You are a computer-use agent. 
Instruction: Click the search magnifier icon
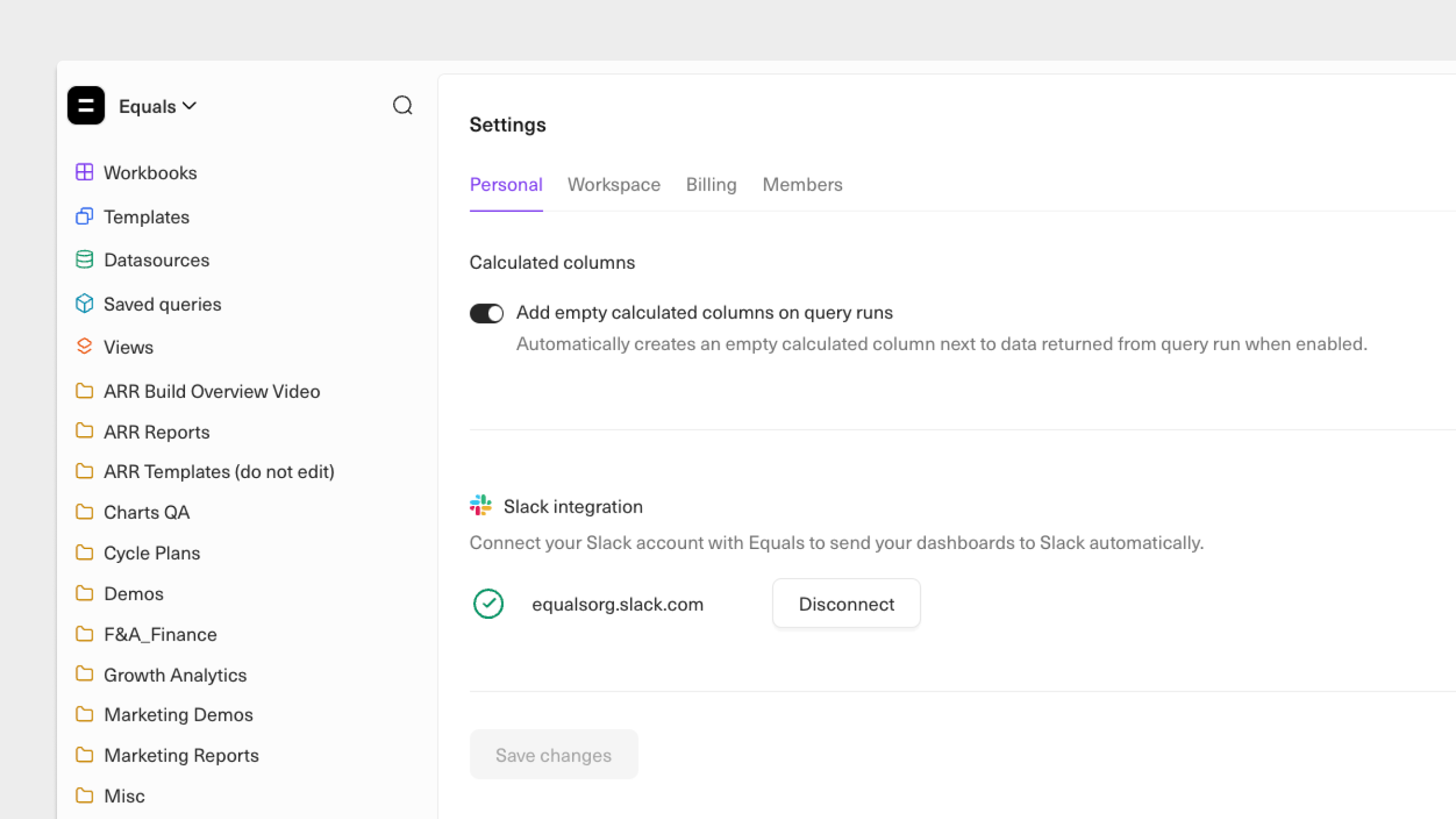click(x=402, y=106)
